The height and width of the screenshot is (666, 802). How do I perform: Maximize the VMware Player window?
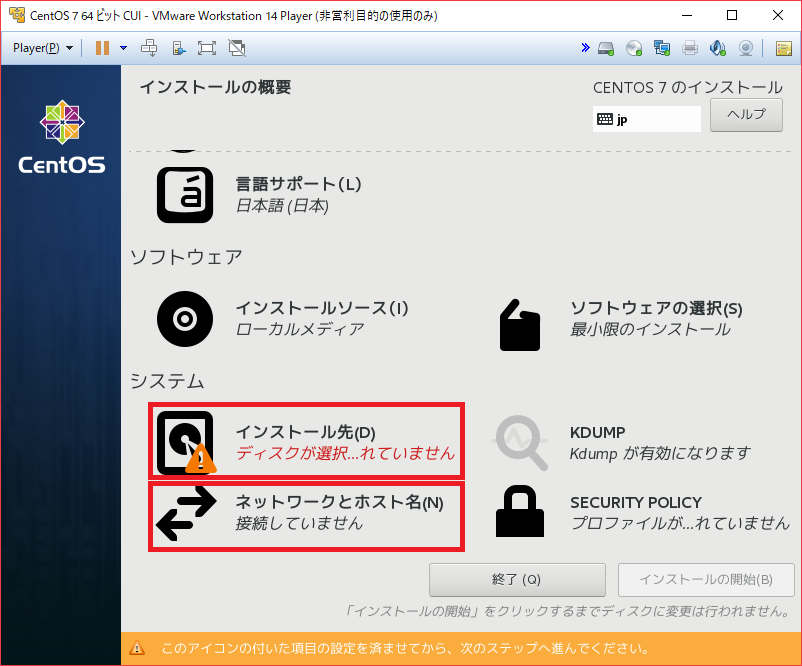732,15
